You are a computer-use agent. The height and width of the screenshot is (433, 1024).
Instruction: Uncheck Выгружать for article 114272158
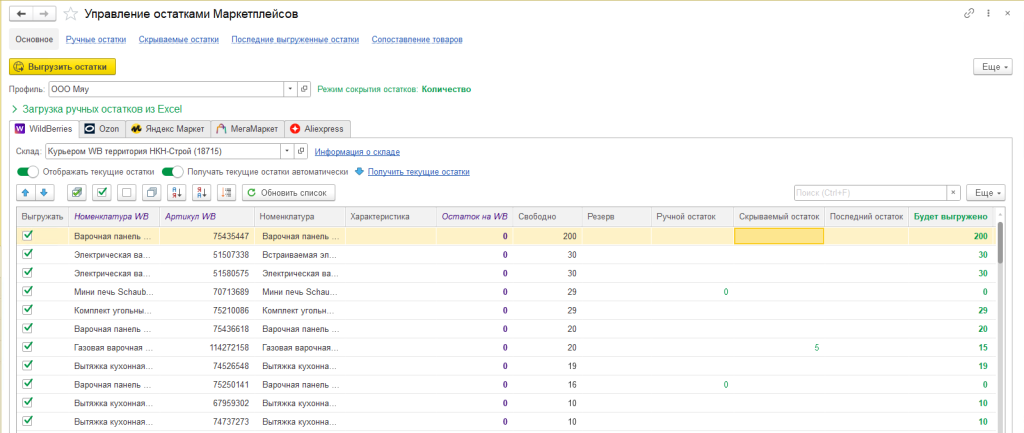point(27,347)
